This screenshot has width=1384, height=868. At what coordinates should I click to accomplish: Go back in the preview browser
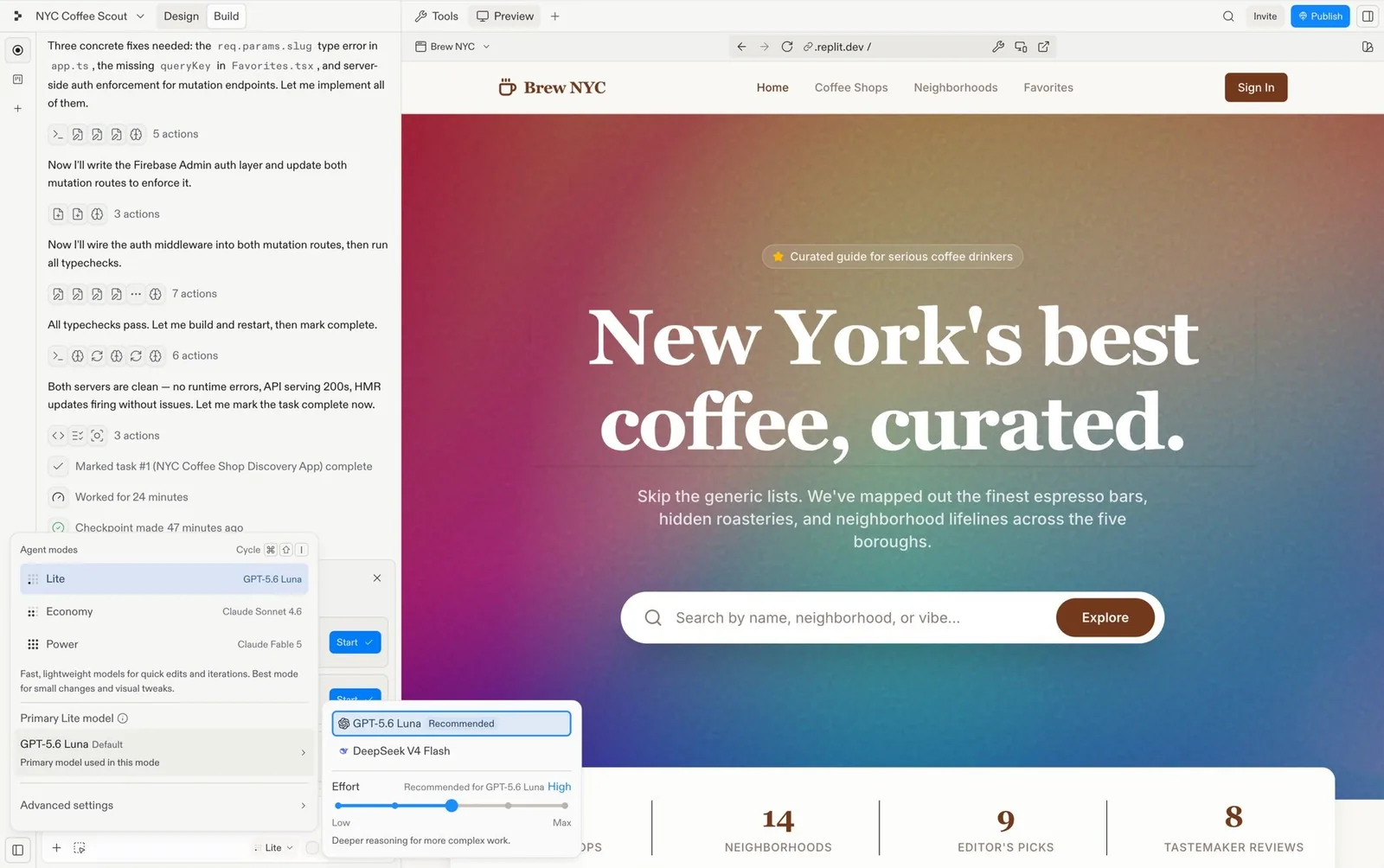pos(741,47)
